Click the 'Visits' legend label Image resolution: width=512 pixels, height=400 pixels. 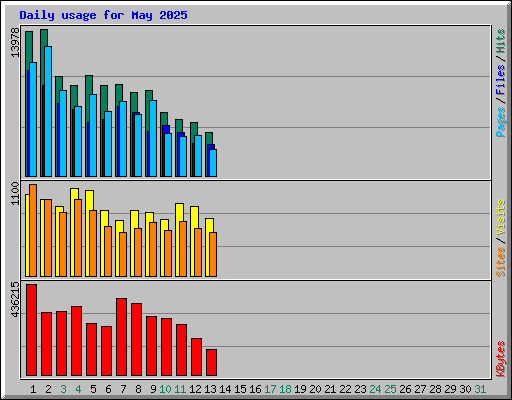(x=500, y=217)
